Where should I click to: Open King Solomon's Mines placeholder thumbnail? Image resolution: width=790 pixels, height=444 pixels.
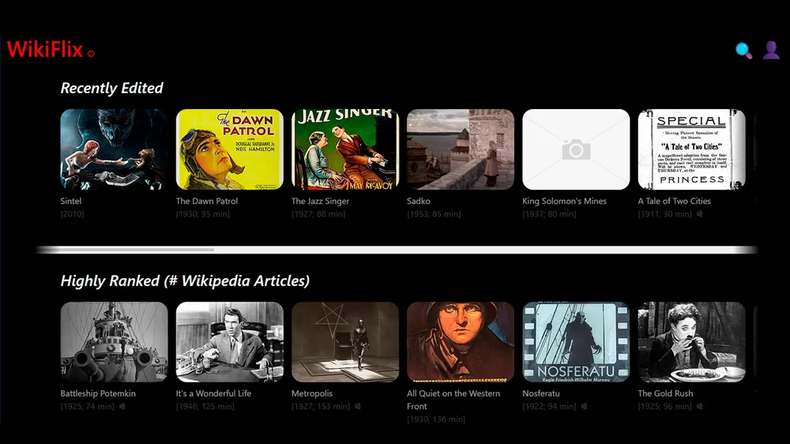(576, 150)
